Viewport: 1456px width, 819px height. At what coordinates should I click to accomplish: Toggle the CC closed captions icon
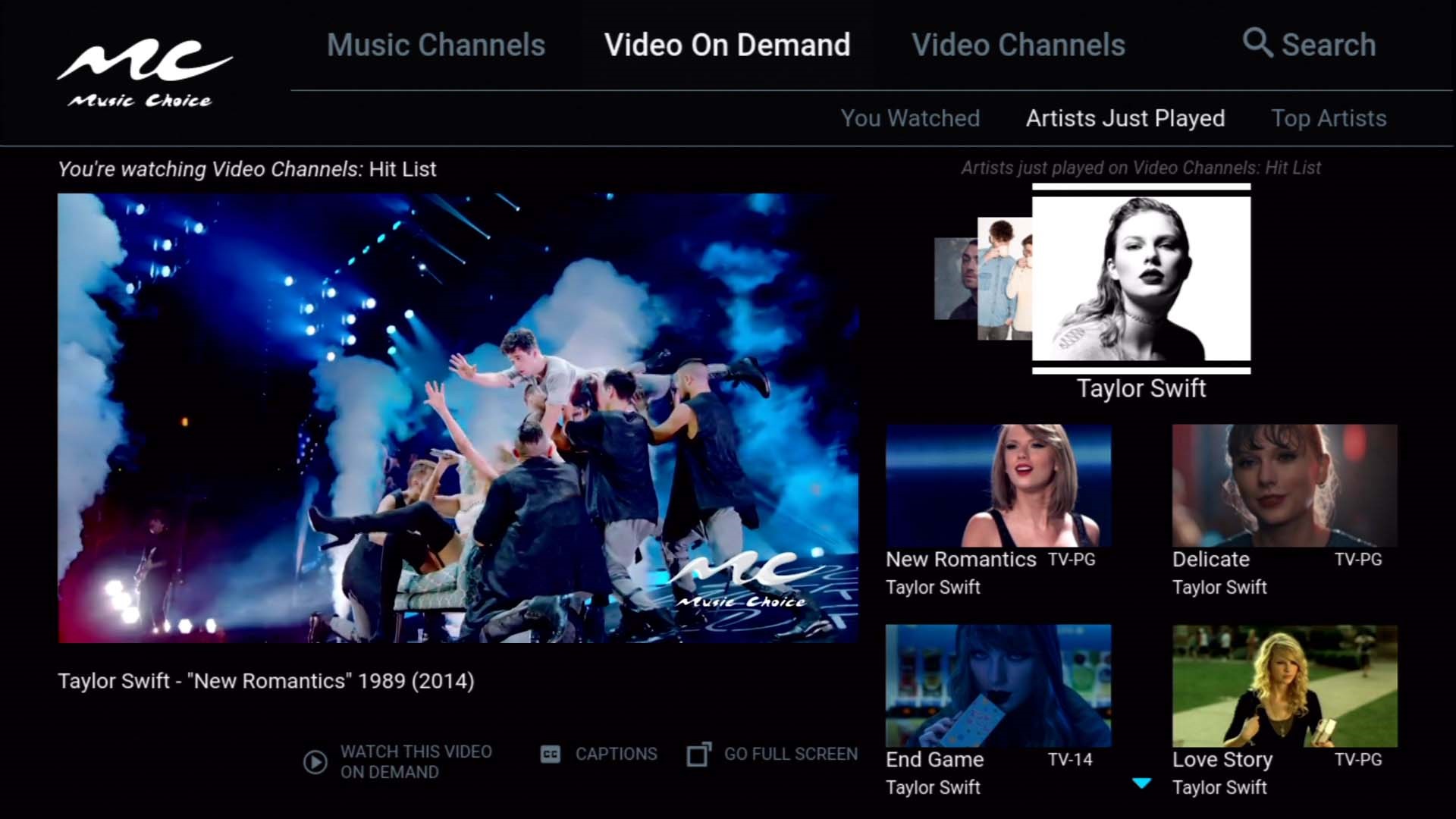pos(551,754)
